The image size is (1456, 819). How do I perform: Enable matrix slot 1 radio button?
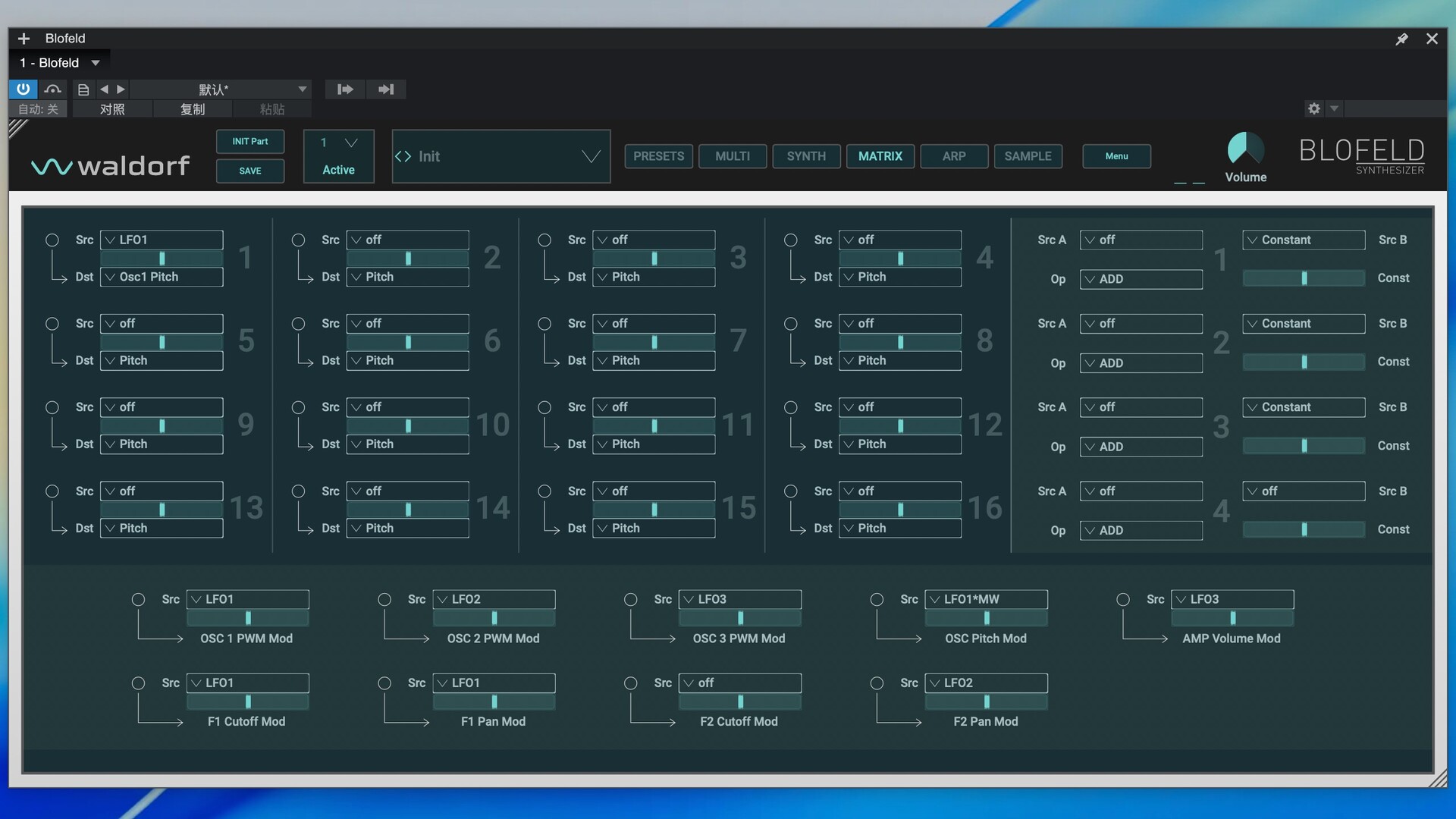pyautogui.click(x=52, y=240)
